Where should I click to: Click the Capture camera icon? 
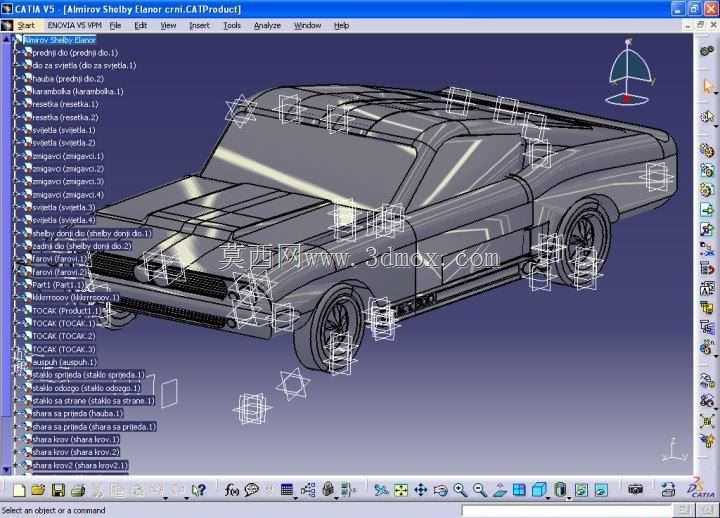636,490
